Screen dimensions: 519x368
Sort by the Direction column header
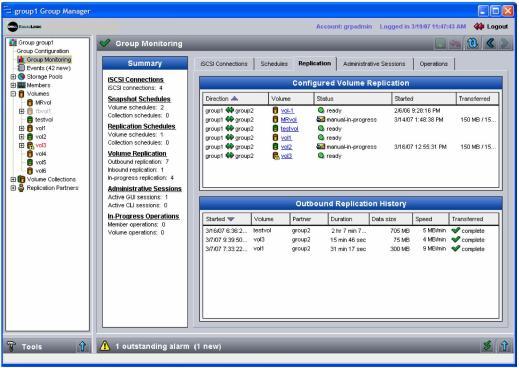[235, 99]
